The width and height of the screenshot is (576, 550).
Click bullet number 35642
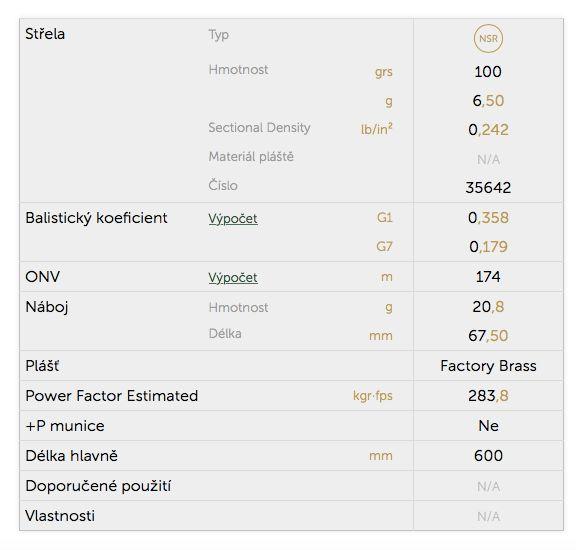click(488, 188)
